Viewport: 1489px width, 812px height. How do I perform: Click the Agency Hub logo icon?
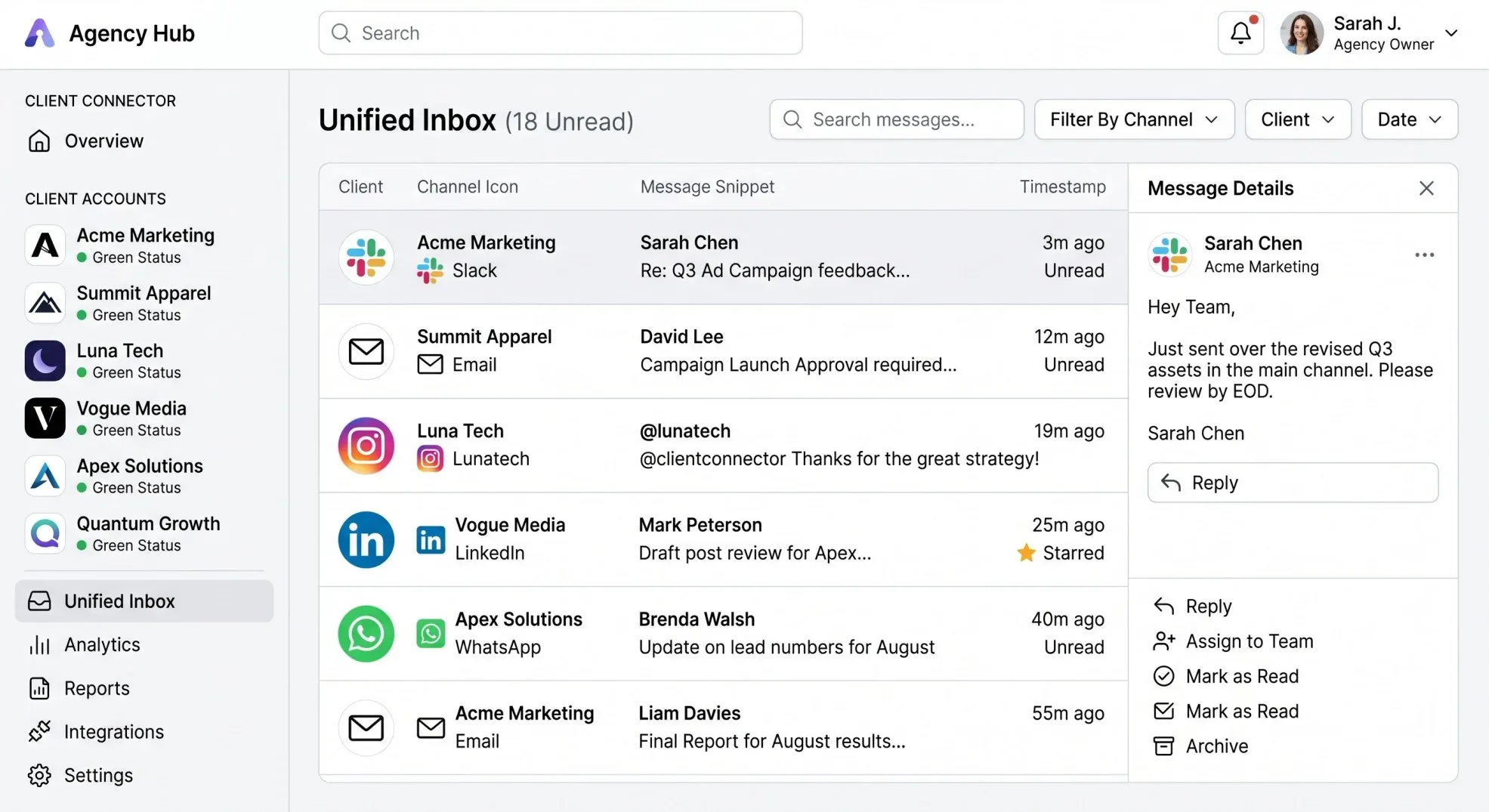tap(39, 33)
